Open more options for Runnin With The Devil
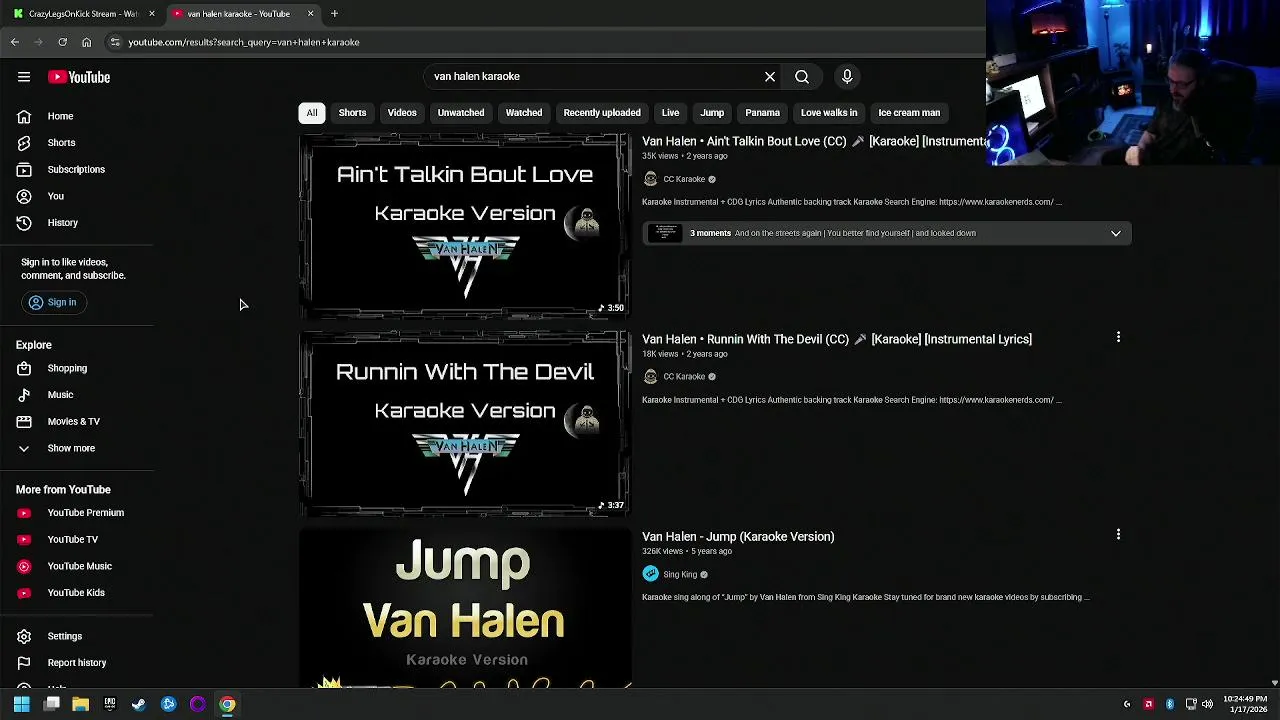 tap(1118, 337)
